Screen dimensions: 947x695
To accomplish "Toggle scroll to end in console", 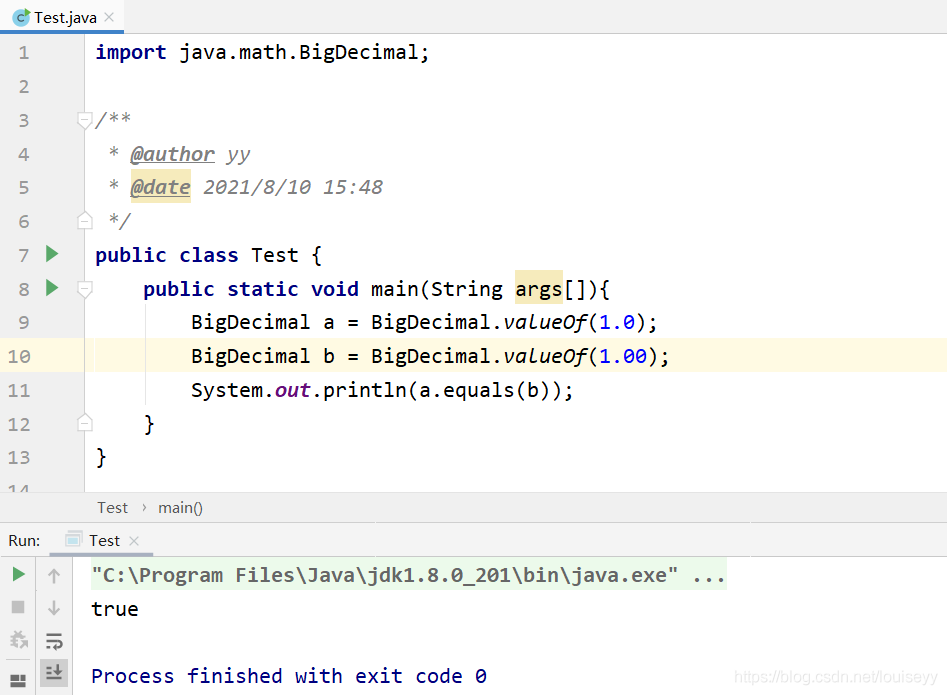I will (54, 672).
